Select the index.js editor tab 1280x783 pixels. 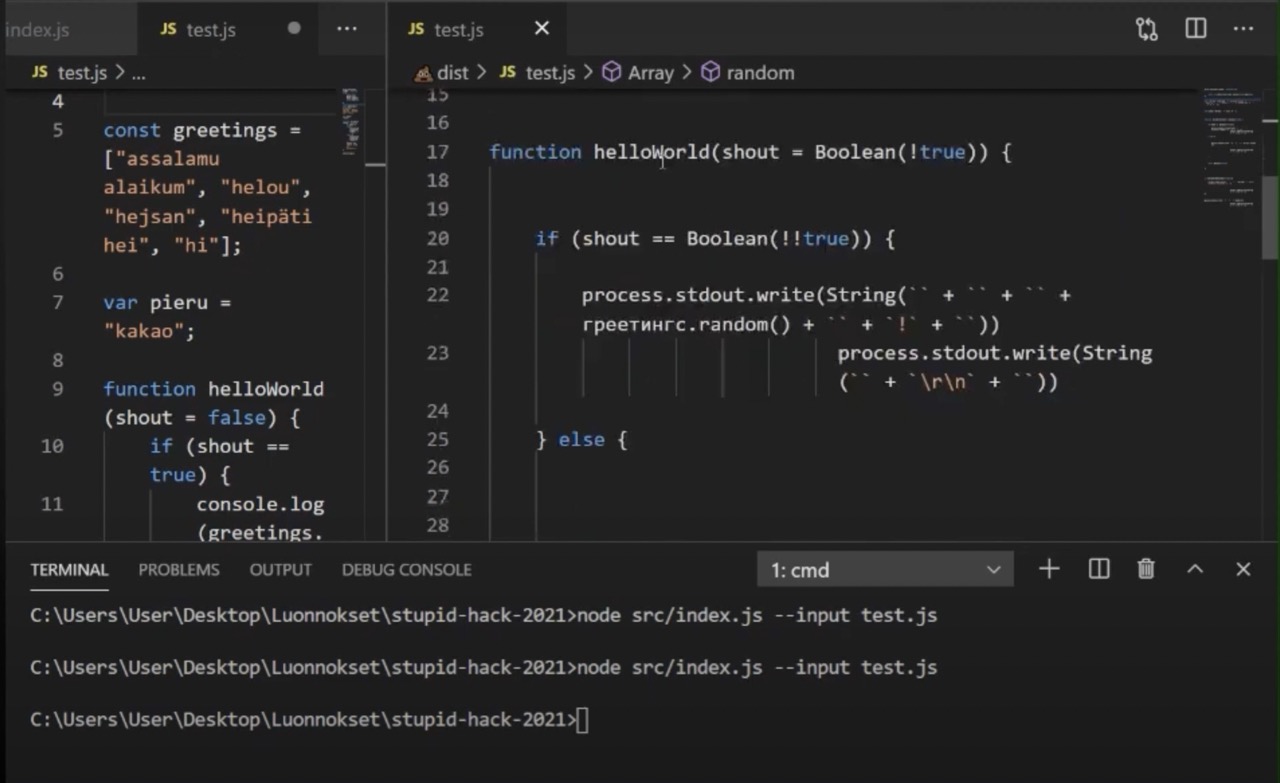40,30
